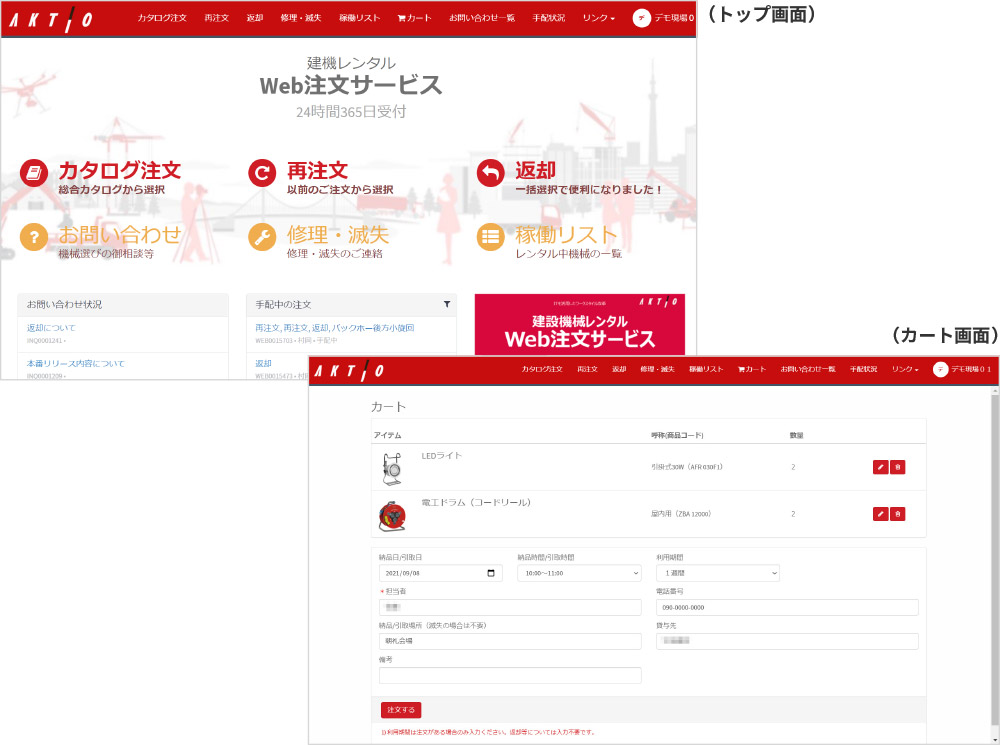This screenshot has height=745, width=1000.
Task: Click the 修理・滅失 wrench icon
Action: [262, 237]
